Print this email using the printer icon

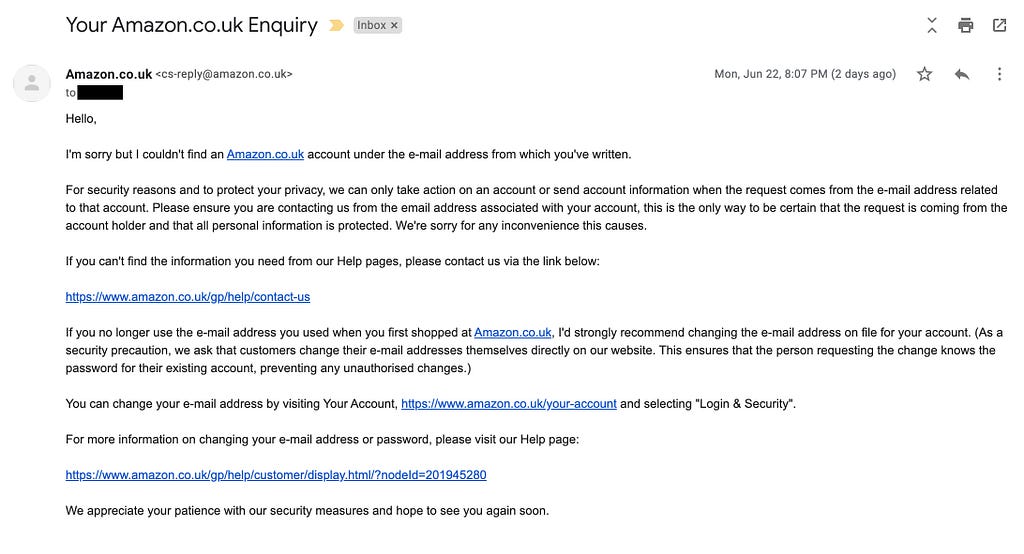click(965, 25)
